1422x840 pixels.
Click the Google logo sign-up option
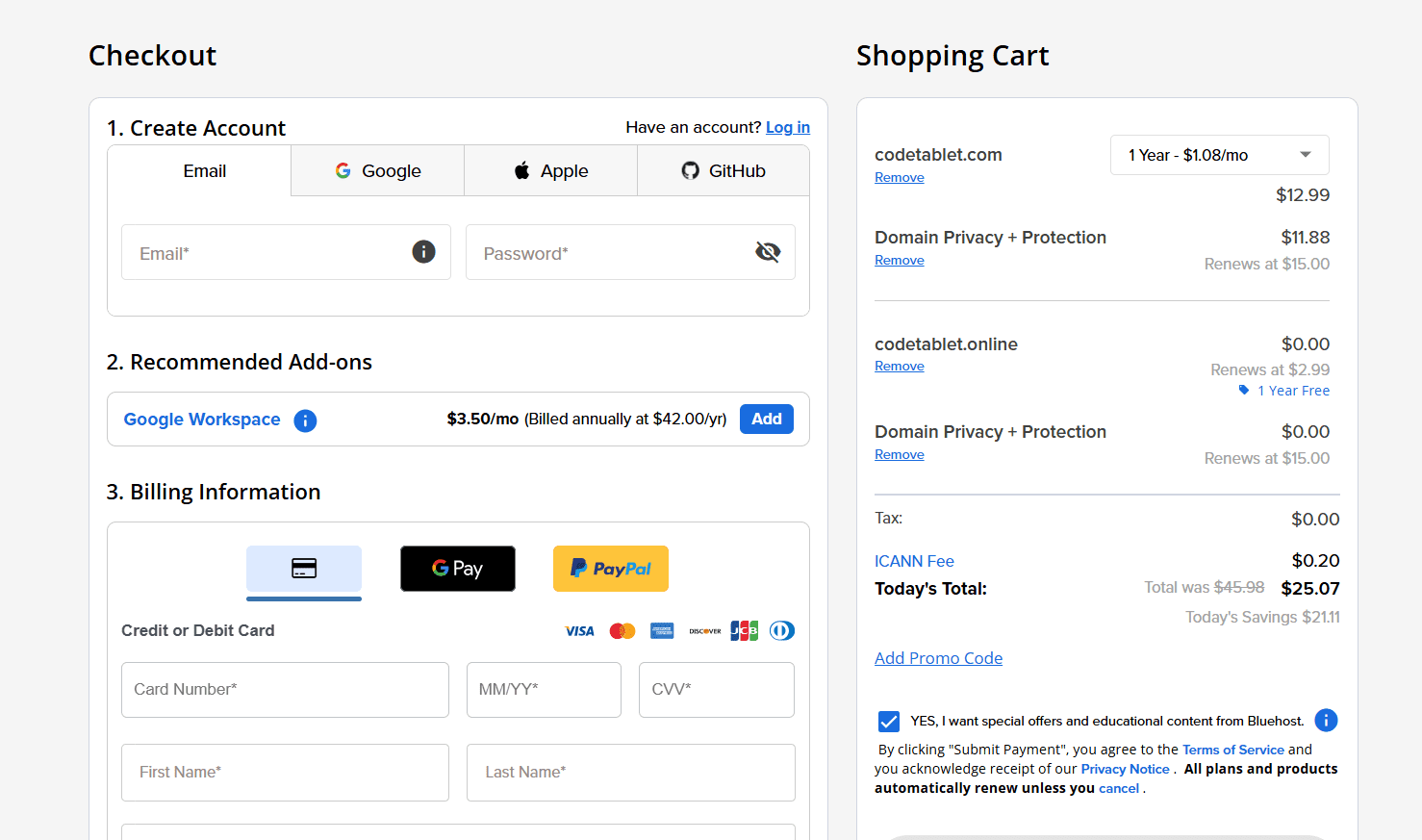tap(343, 170)
